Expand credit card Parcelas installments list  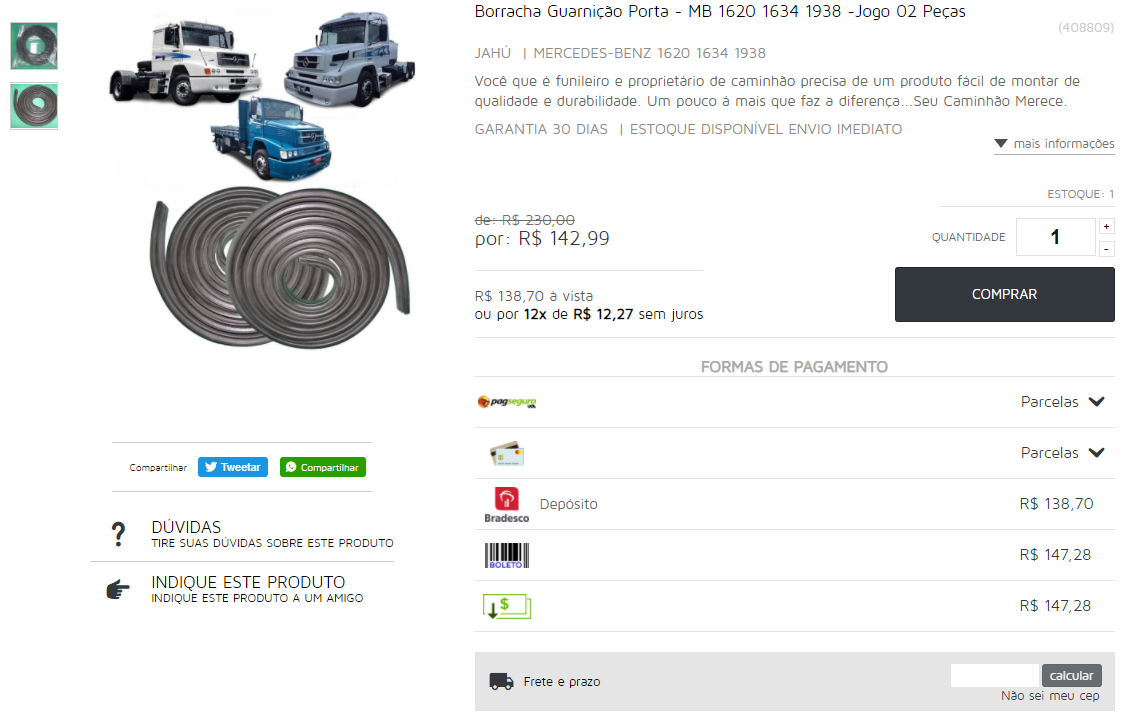point(1062,453)
